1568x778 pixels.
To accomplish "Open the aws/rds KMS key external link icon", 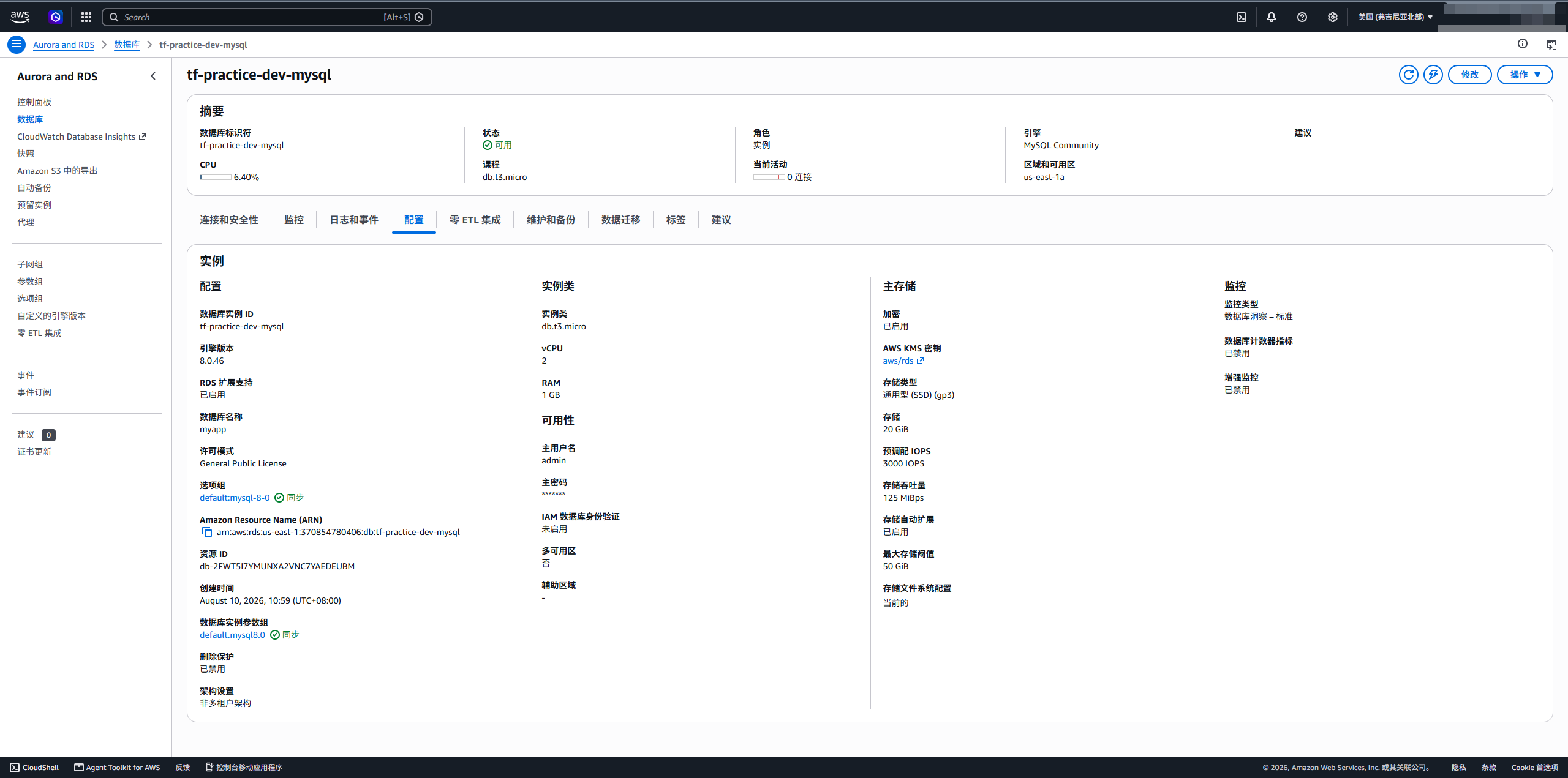I will click(921, 361).
